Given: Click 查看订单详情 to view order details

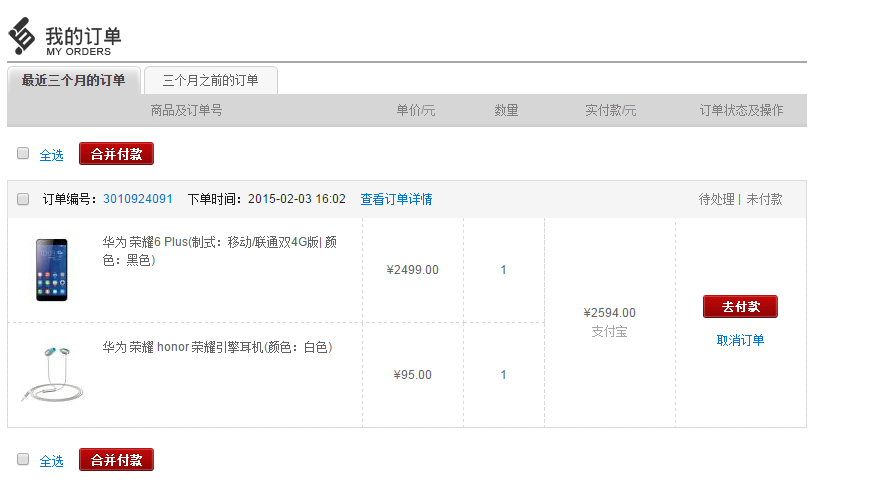Looking at the screenshot, I should pos(396,199).
